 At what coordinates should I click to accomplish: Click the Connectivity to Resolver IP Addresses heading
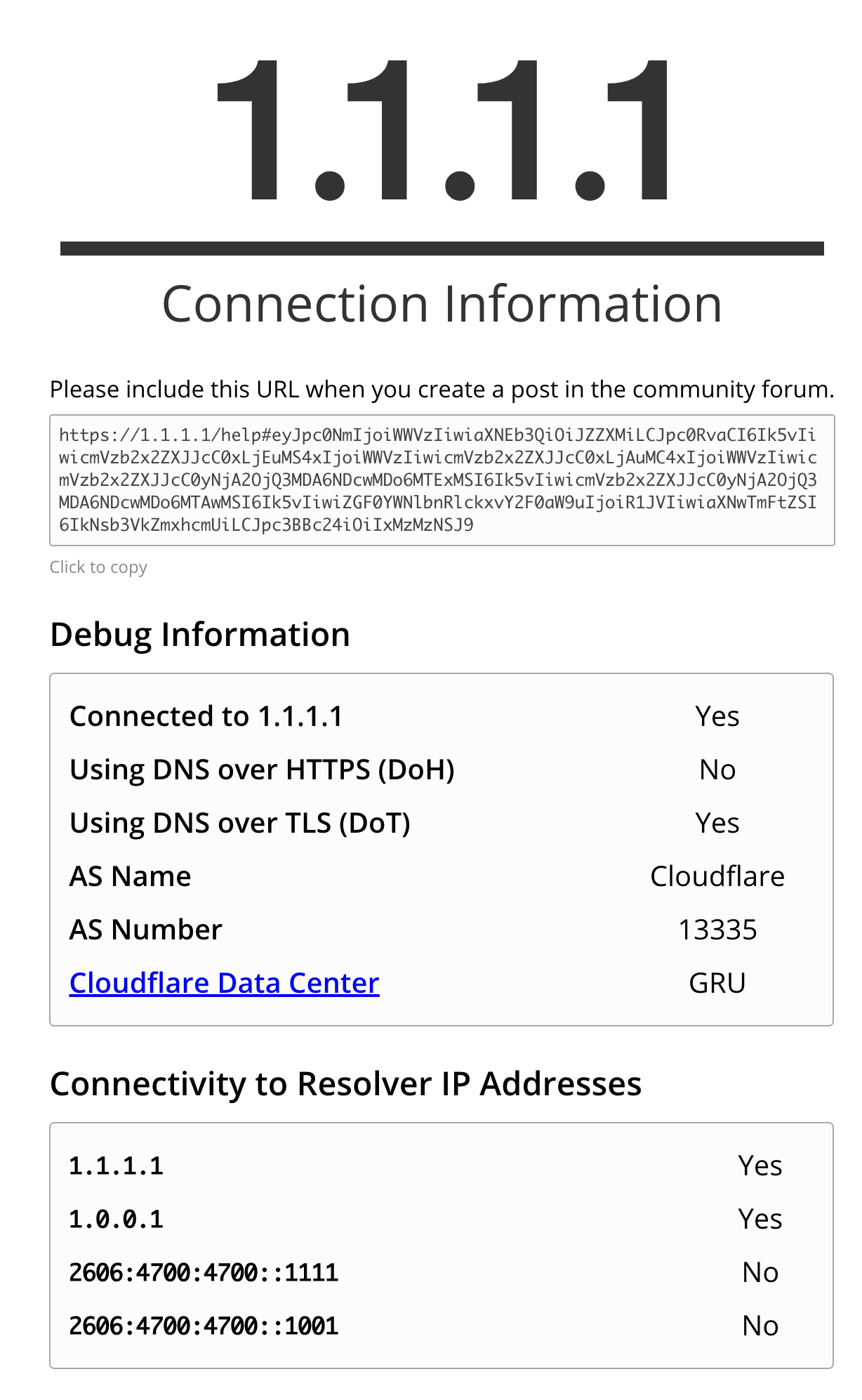tap(346, 1084)
